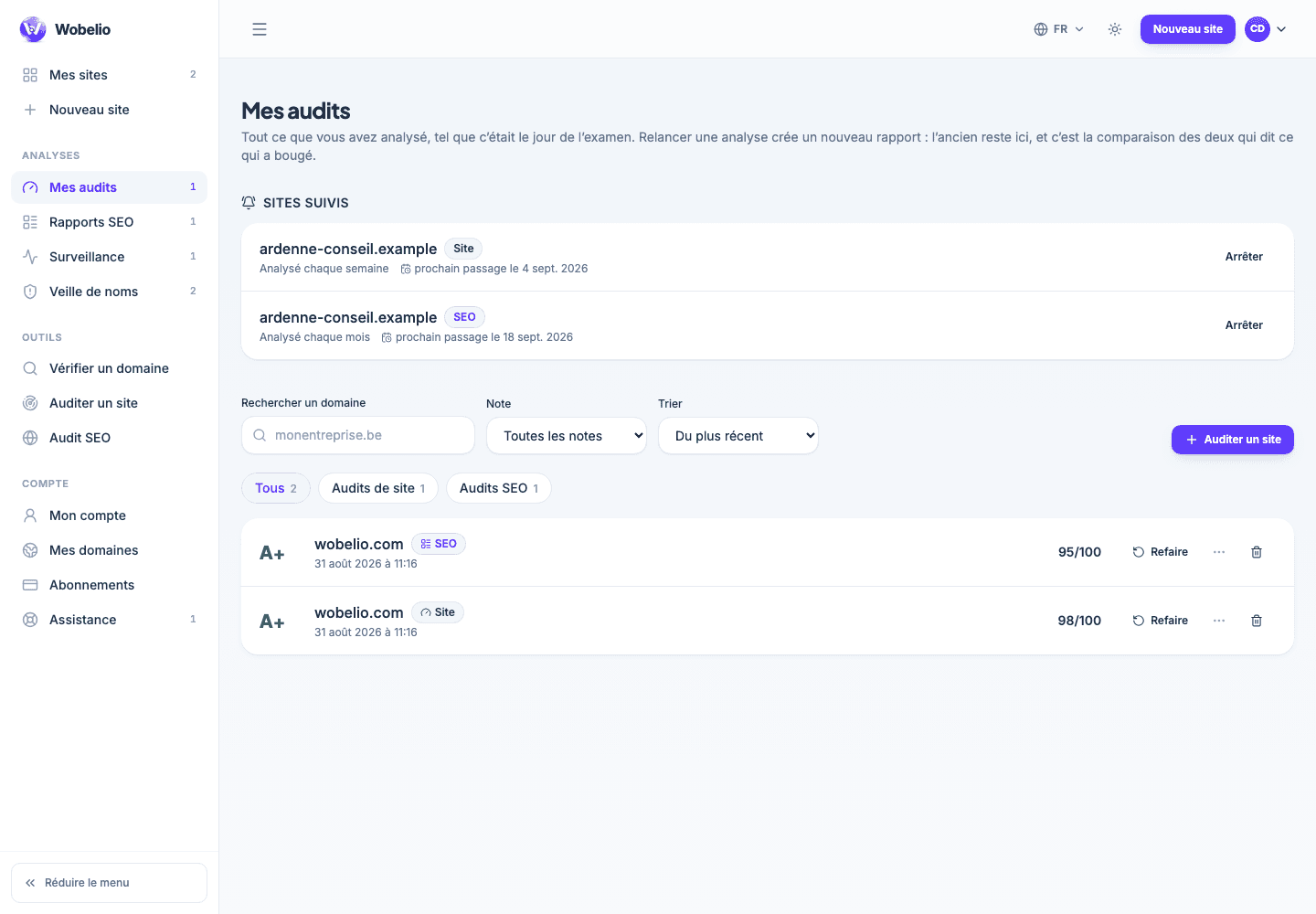The image size is (1316, 914).
Task: Click the SEO badge on tracked ardenne-conseil.example
Action: pyautogui.click(x=464, y=317)
